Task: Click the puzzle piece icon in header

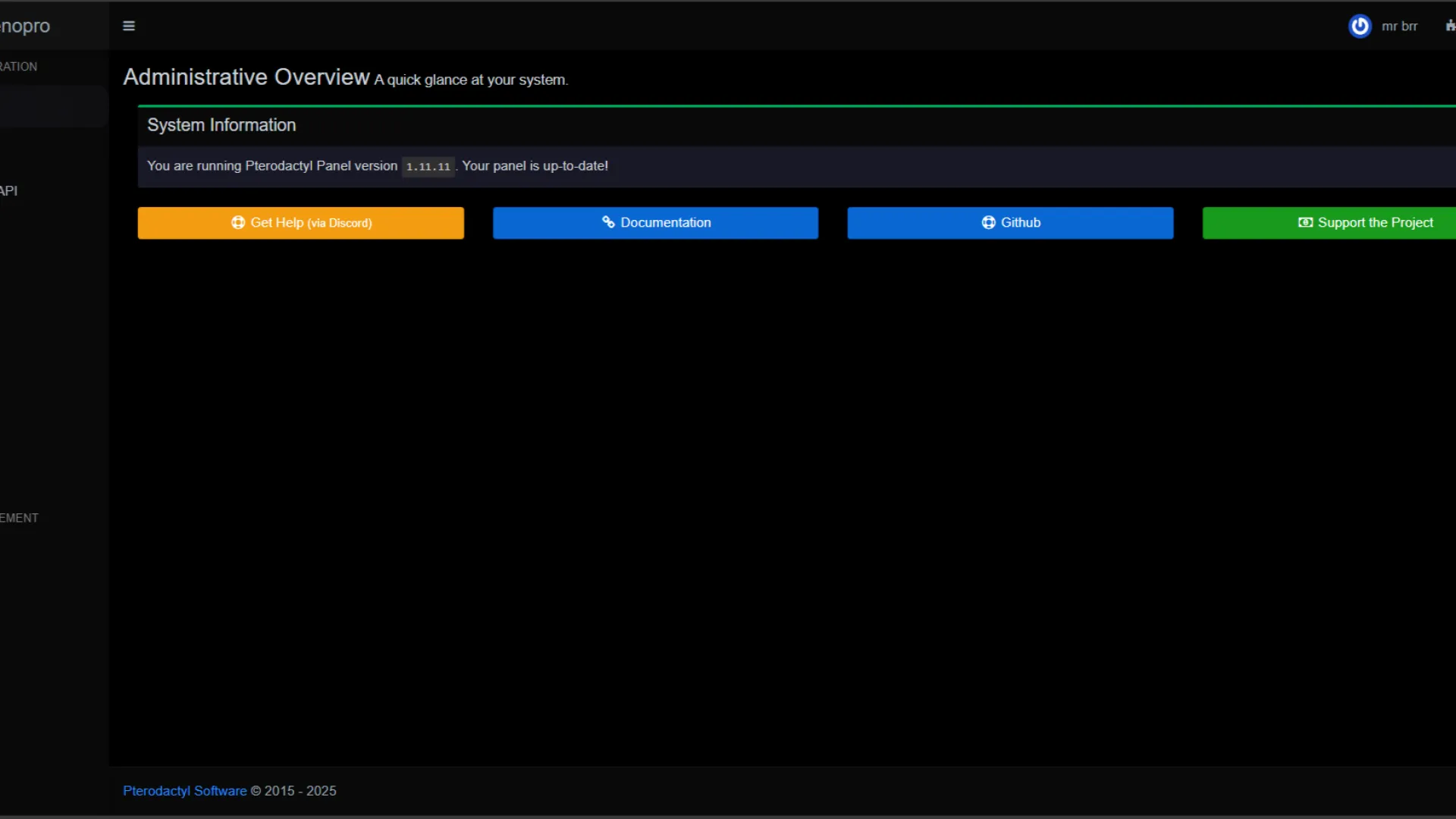Action: pos(1450,26)
